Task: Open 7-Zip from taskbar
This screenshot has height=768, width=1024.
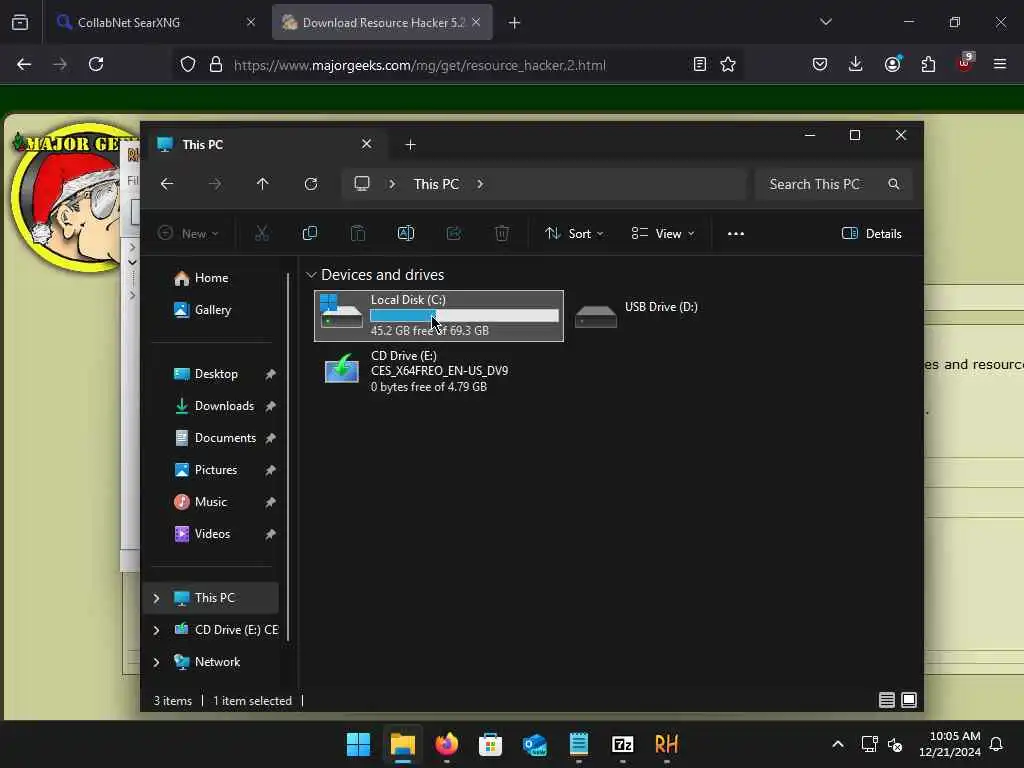Action: (622, 744)
